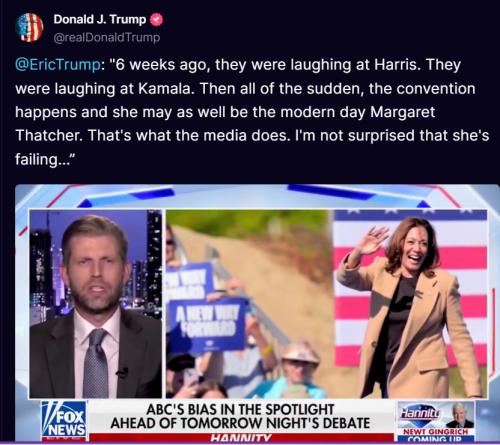Click the red HANNITY ticker bar
The width and height of the screenshot is (500, 445).
coord(241,437)
